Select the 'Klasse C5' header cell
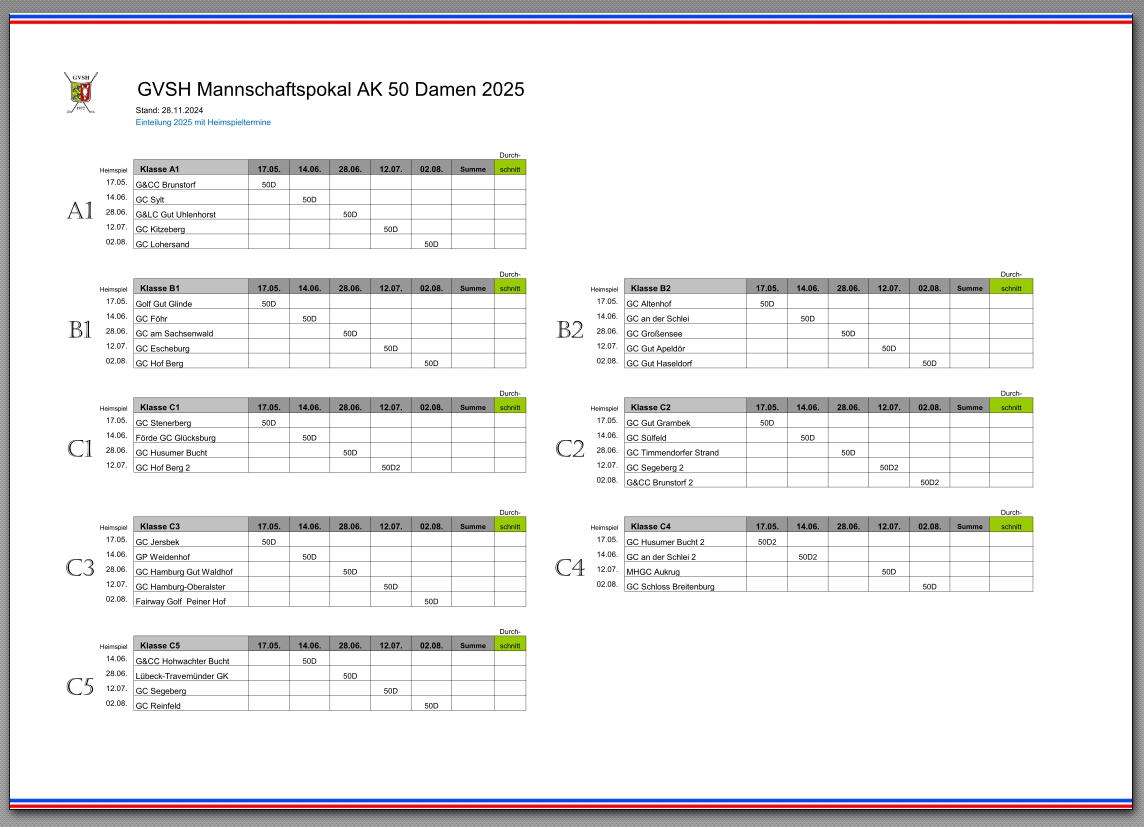Image resolution: width=1144 pixels, height=827 pixels. click(191, 645)
